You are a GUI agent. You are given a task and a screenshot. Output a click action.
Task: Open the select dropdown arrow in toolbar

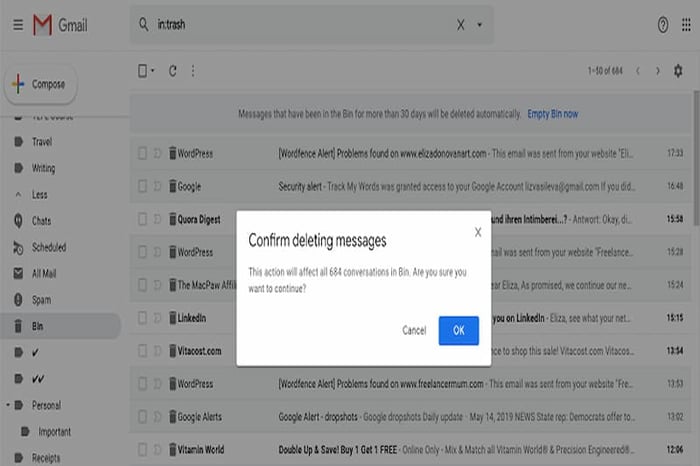pyautogui.click(x=153, y=71)
